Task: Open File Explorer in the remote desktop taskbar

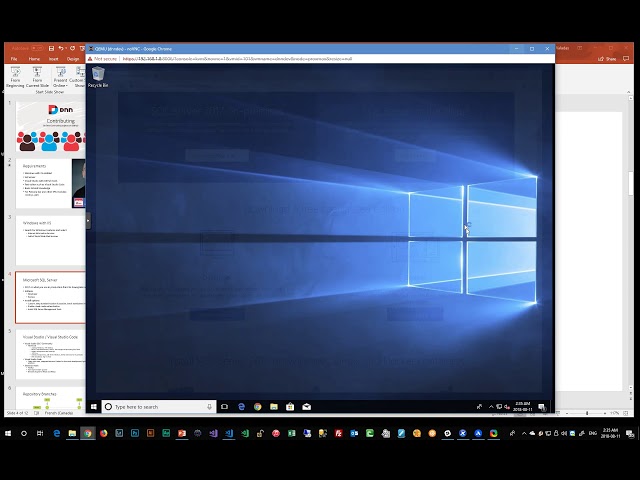Action: click(274, 407)
